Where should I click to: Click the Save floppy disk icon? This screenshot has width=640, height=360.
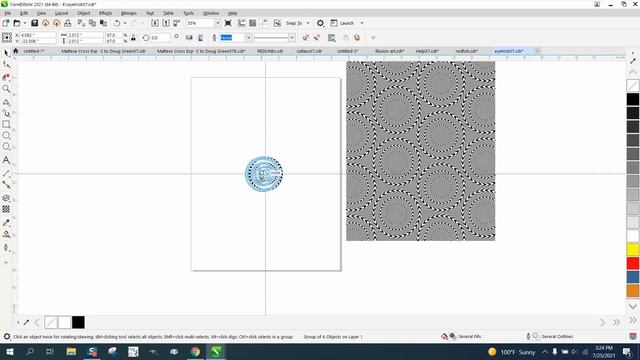click(35, 23)
